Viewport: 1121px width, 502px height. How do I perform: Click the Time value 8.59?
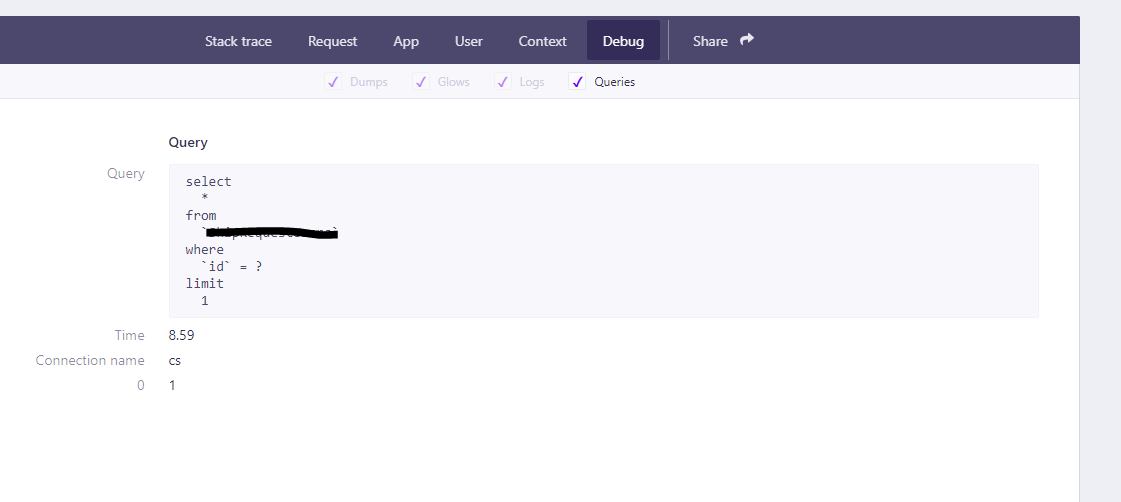click(x=182, y=335)
